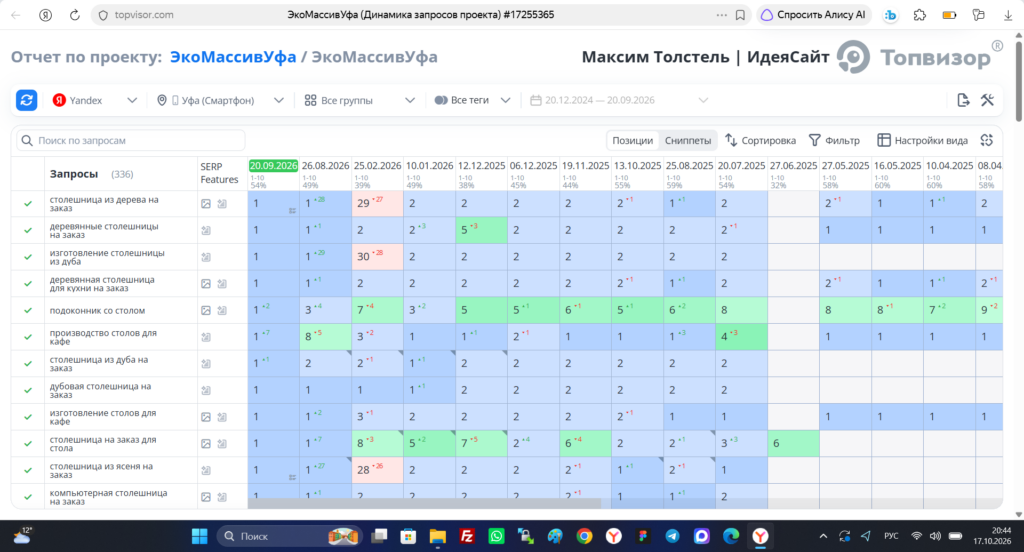Toggle checkmark for подоконник со столом

point(28,310)
